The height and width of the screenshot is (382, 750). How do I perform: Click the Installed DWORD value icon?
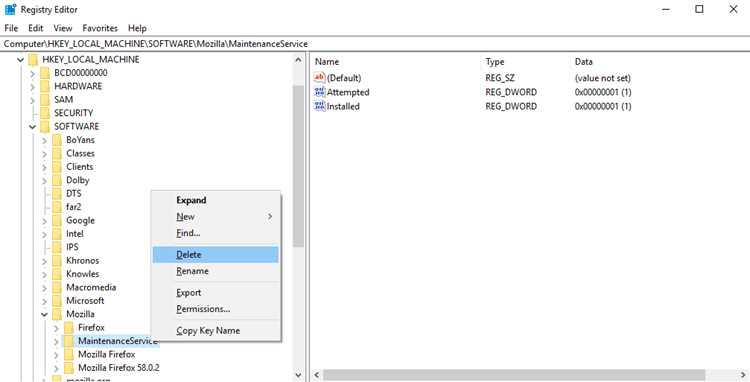(x=320, y=106)
